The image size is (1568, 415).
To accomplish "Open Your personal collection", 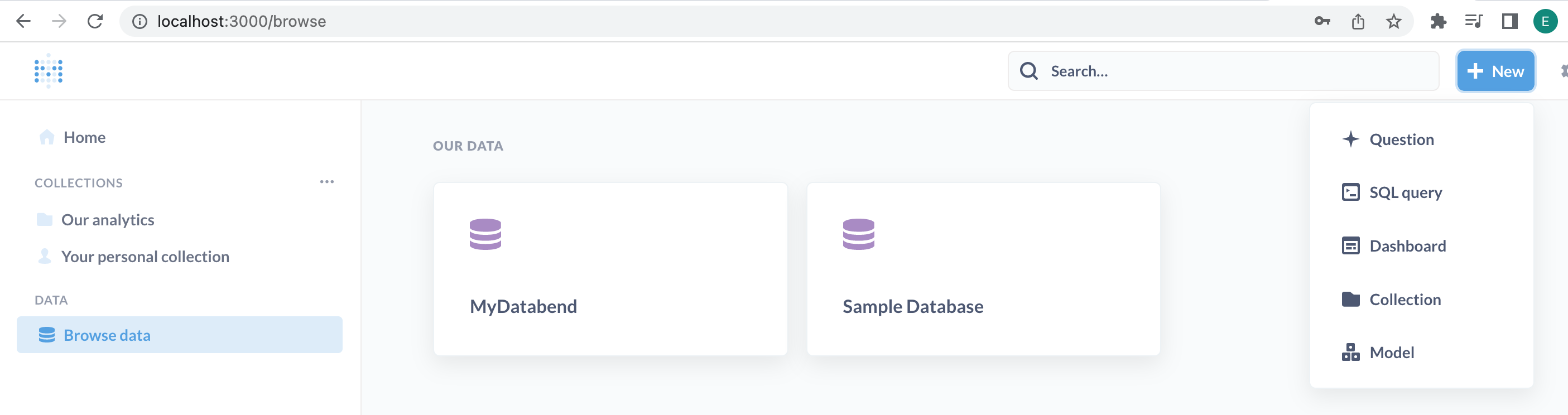I will click(x=145, y=257).
